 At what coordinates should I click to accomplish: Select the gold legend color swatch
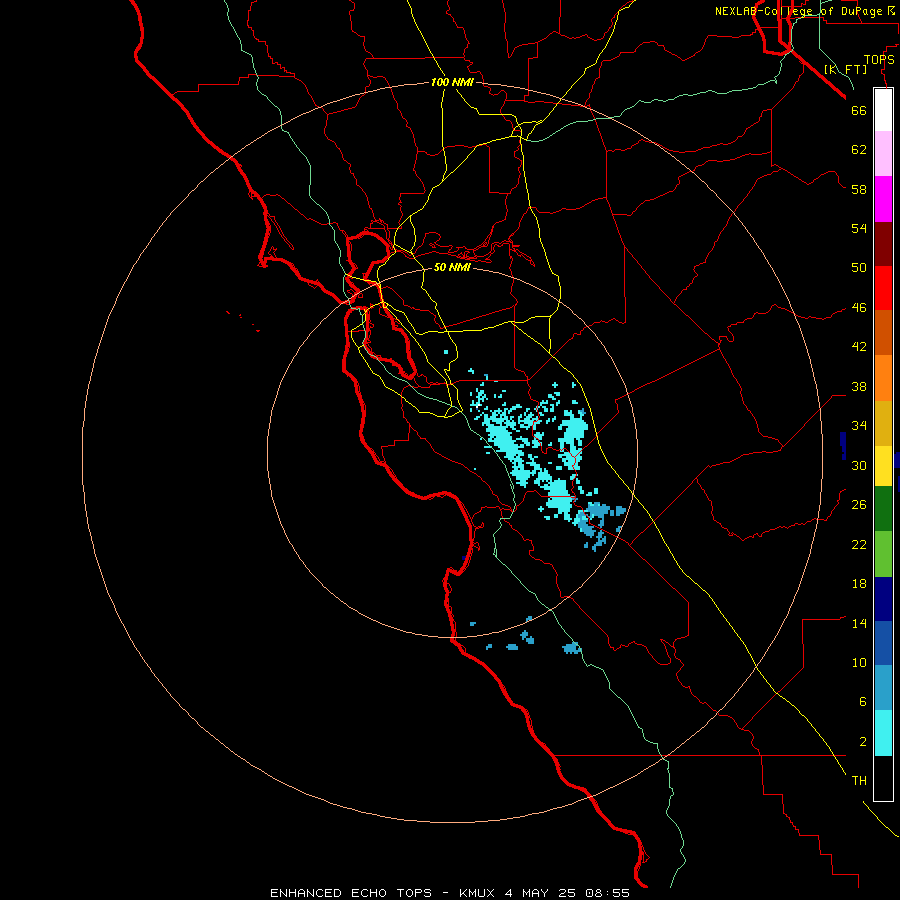pos(883,423)
